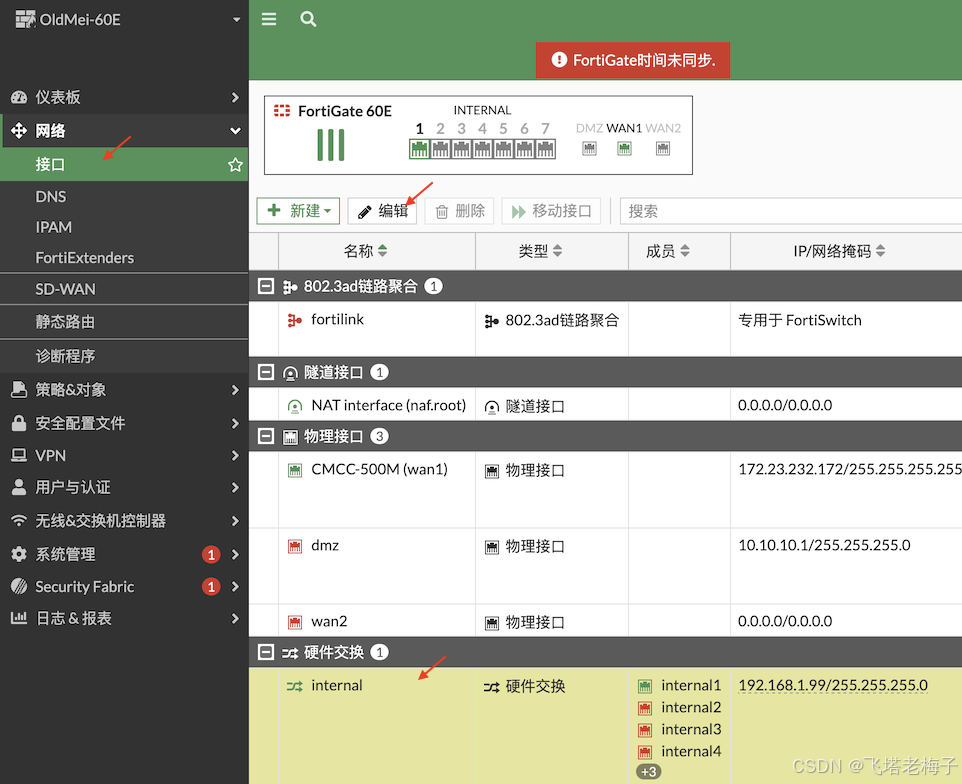Select NAT interface (naf.root) row
This screenshot has height=784, width=962.
click(x=606, y=405)
